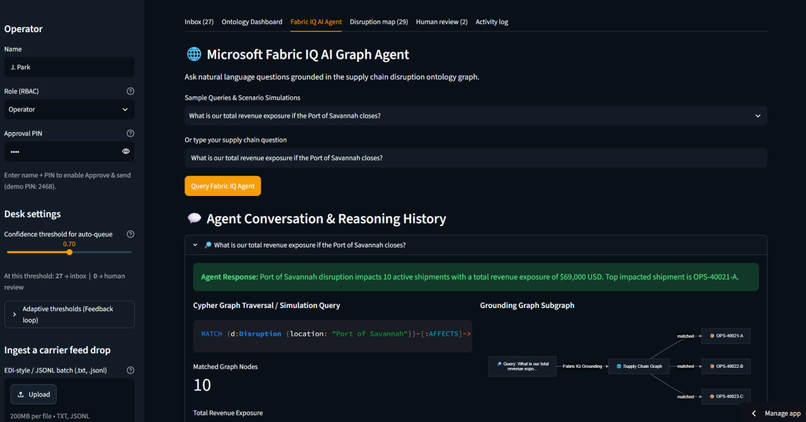Click the green Agent Response message

pyautogui.click(x=475, y=277)
